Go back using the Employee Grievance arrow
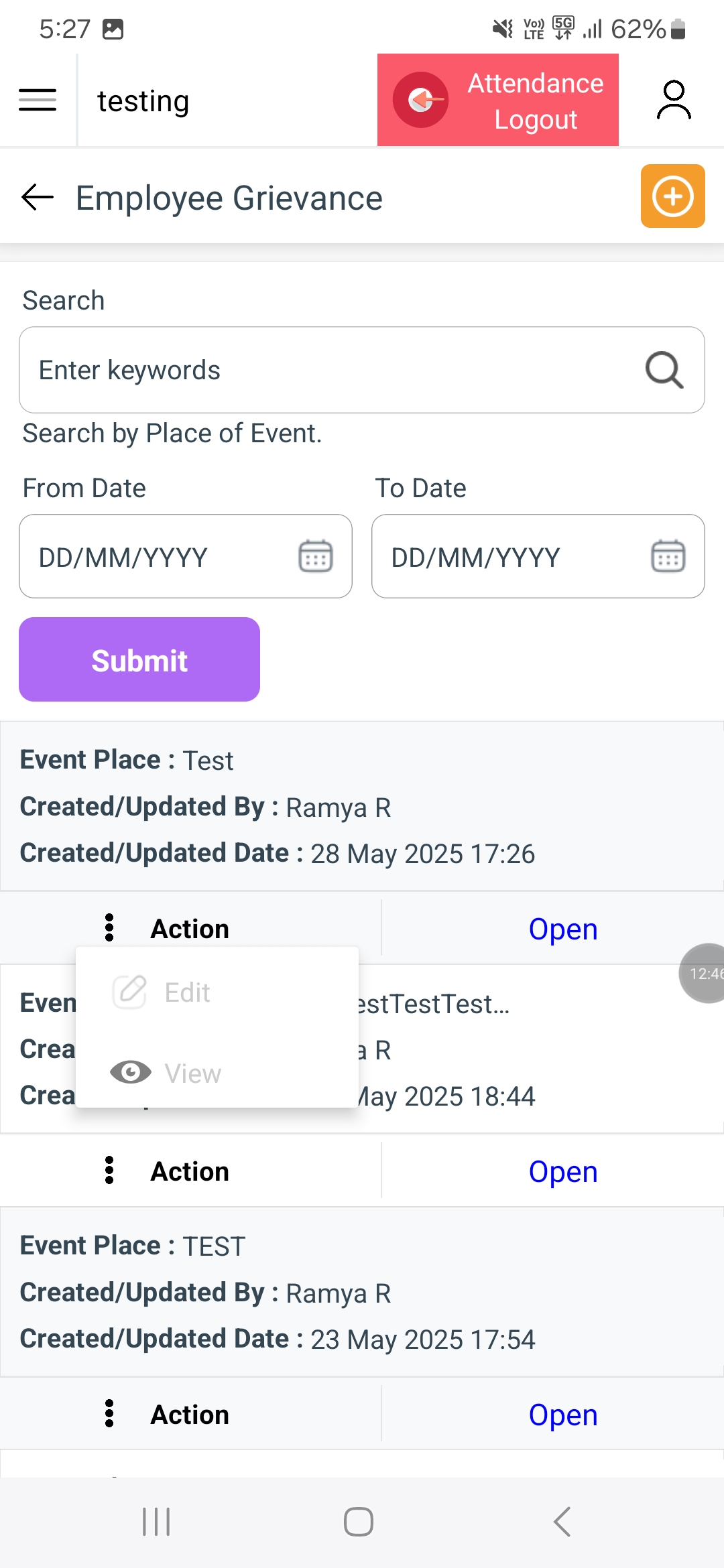 click(x=38, y=197)
